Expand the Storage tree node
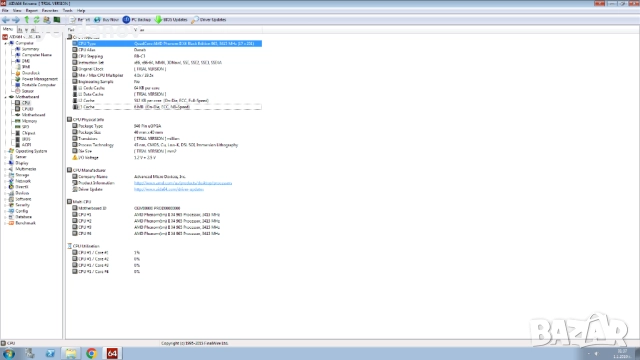Viewport: 640px width, 360px height. 6,175
